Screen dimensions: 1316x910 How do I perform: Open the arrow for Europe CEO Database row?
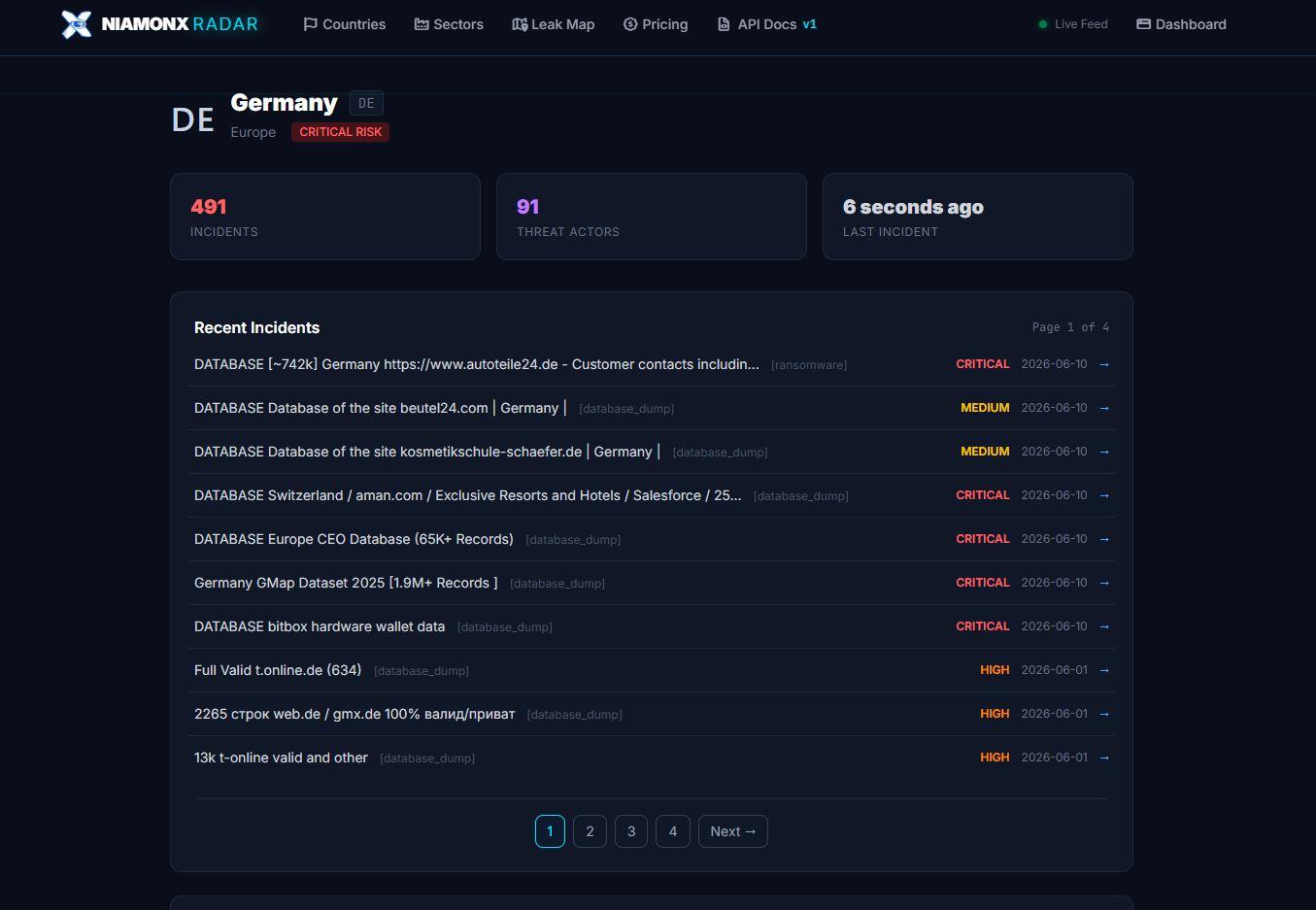pyautogui.click(x=1104, y=539)
